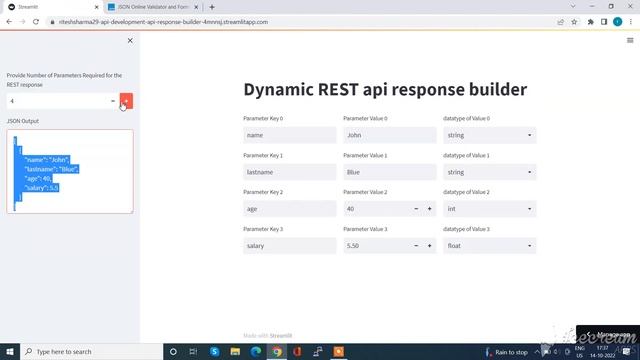This screenshot has width=640, height=360.
Task: Open the browser extensions puzzle icon
Action: [x=591, y=22]
